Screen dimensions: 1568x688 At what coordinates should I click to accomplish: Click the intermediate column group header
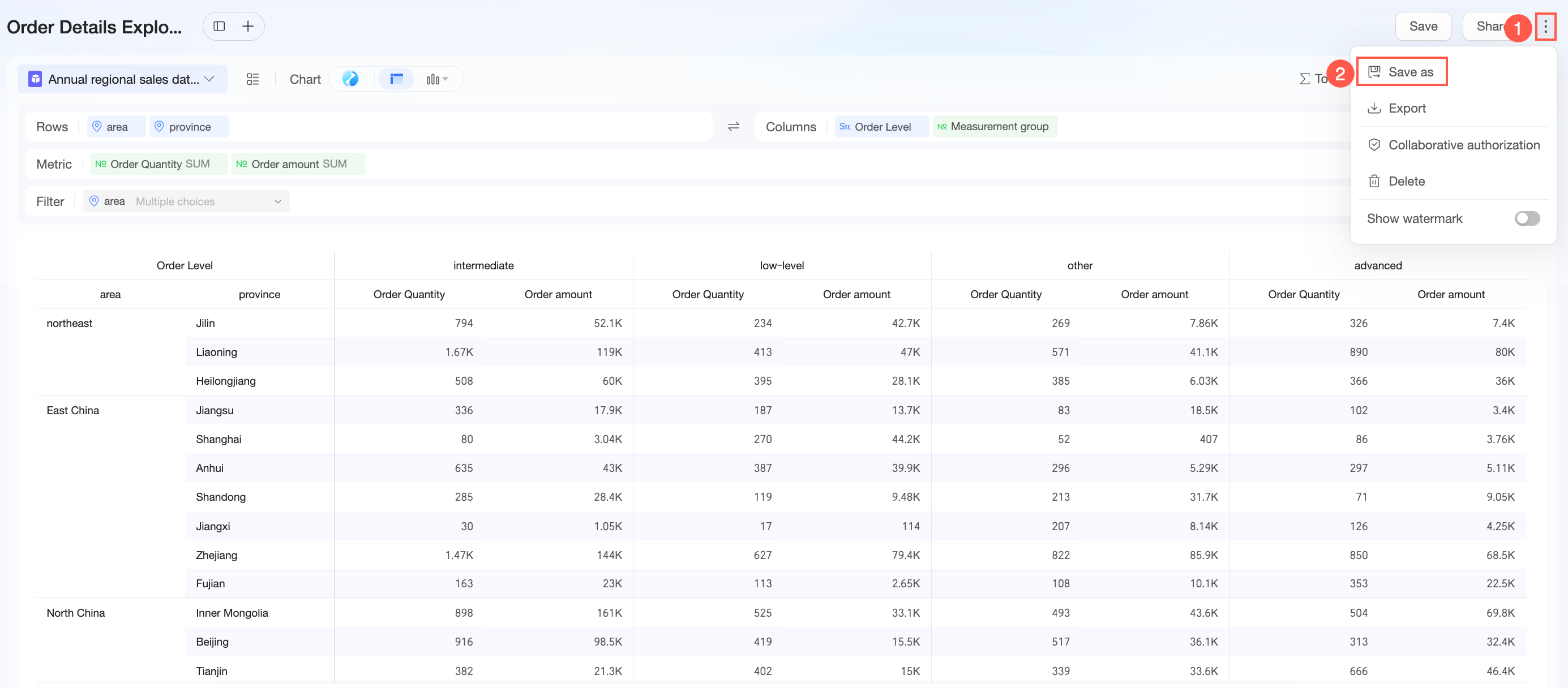(x=483, y=265)
